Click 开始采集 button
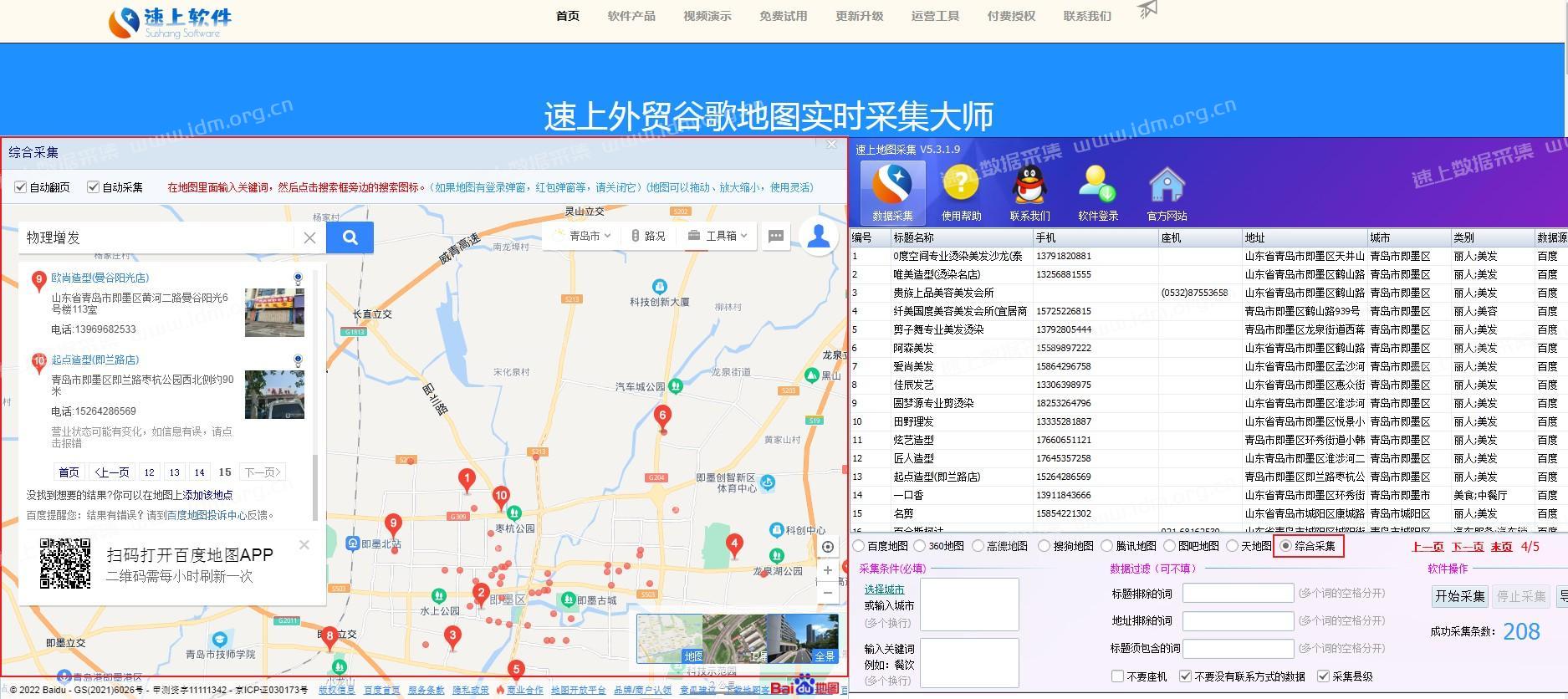 point(1459,596)
